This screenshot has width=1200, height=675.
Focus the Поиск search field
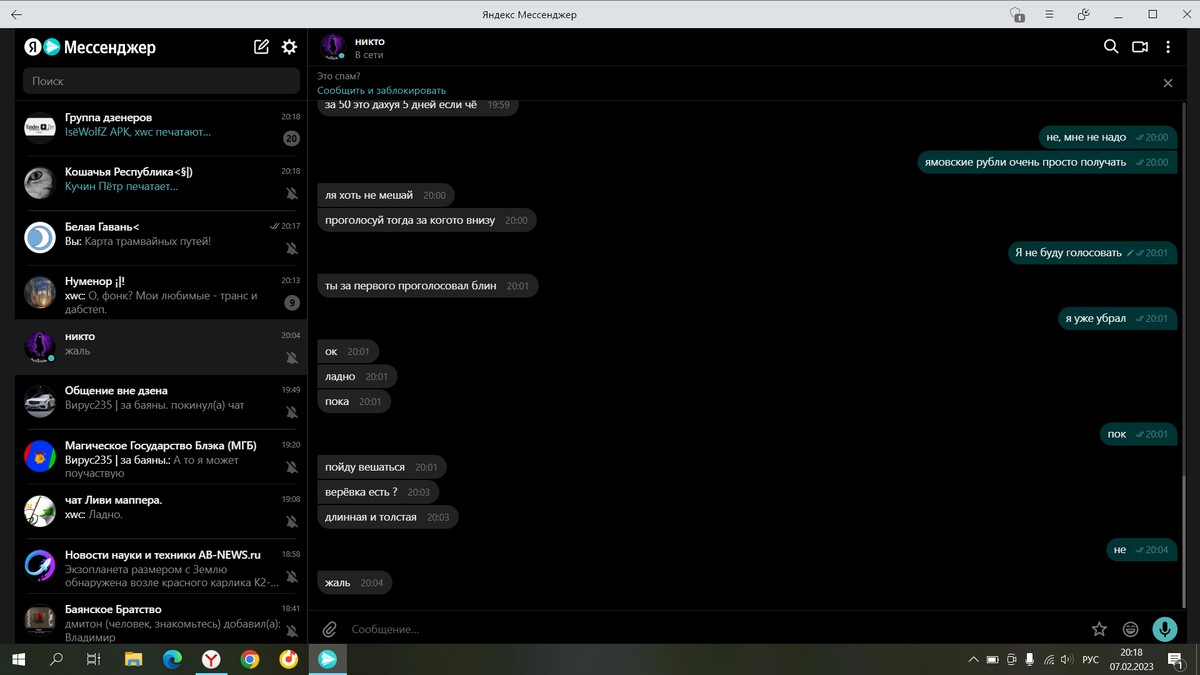(x=161, y=81)
